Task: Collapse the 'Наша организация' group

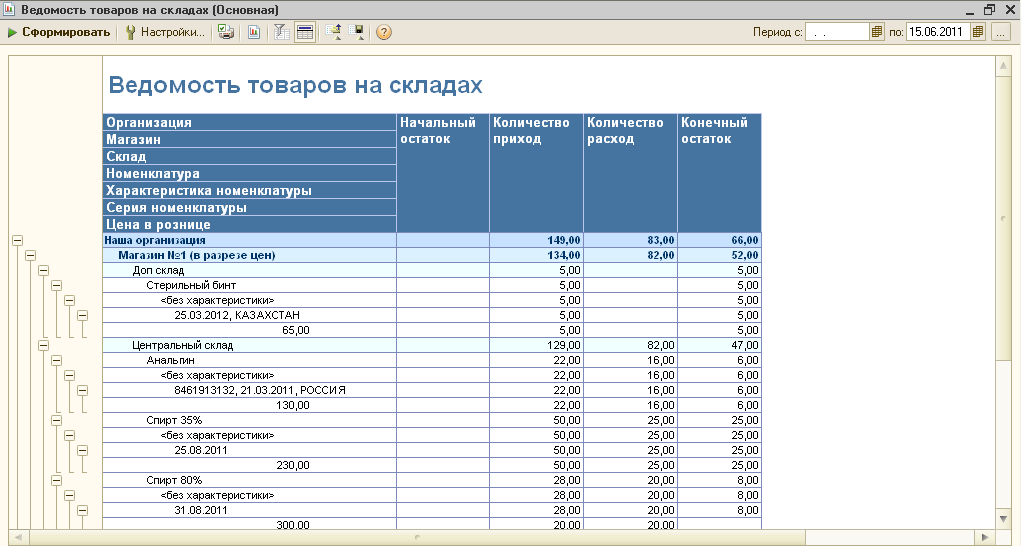Action: tap(18, 240)
